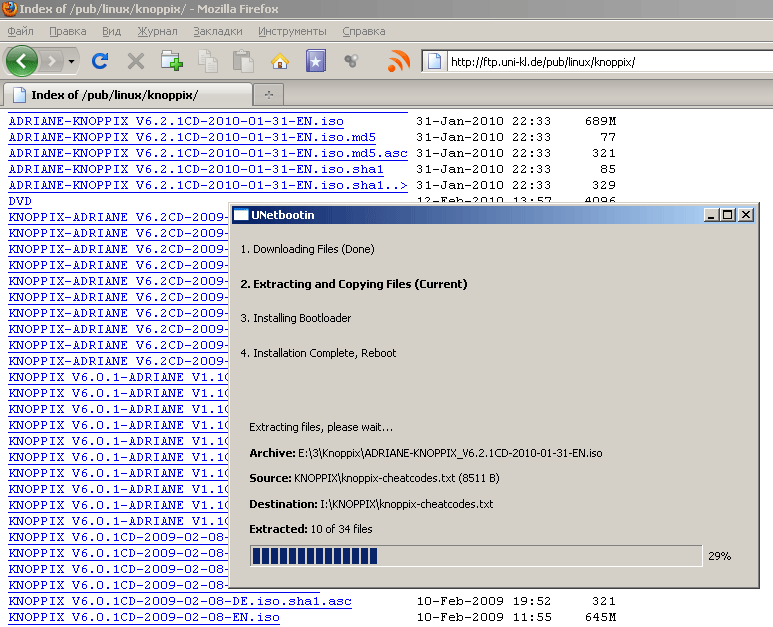The image size is (773, 627).
Task: Open the Справка menu
Action: (364, 31)
